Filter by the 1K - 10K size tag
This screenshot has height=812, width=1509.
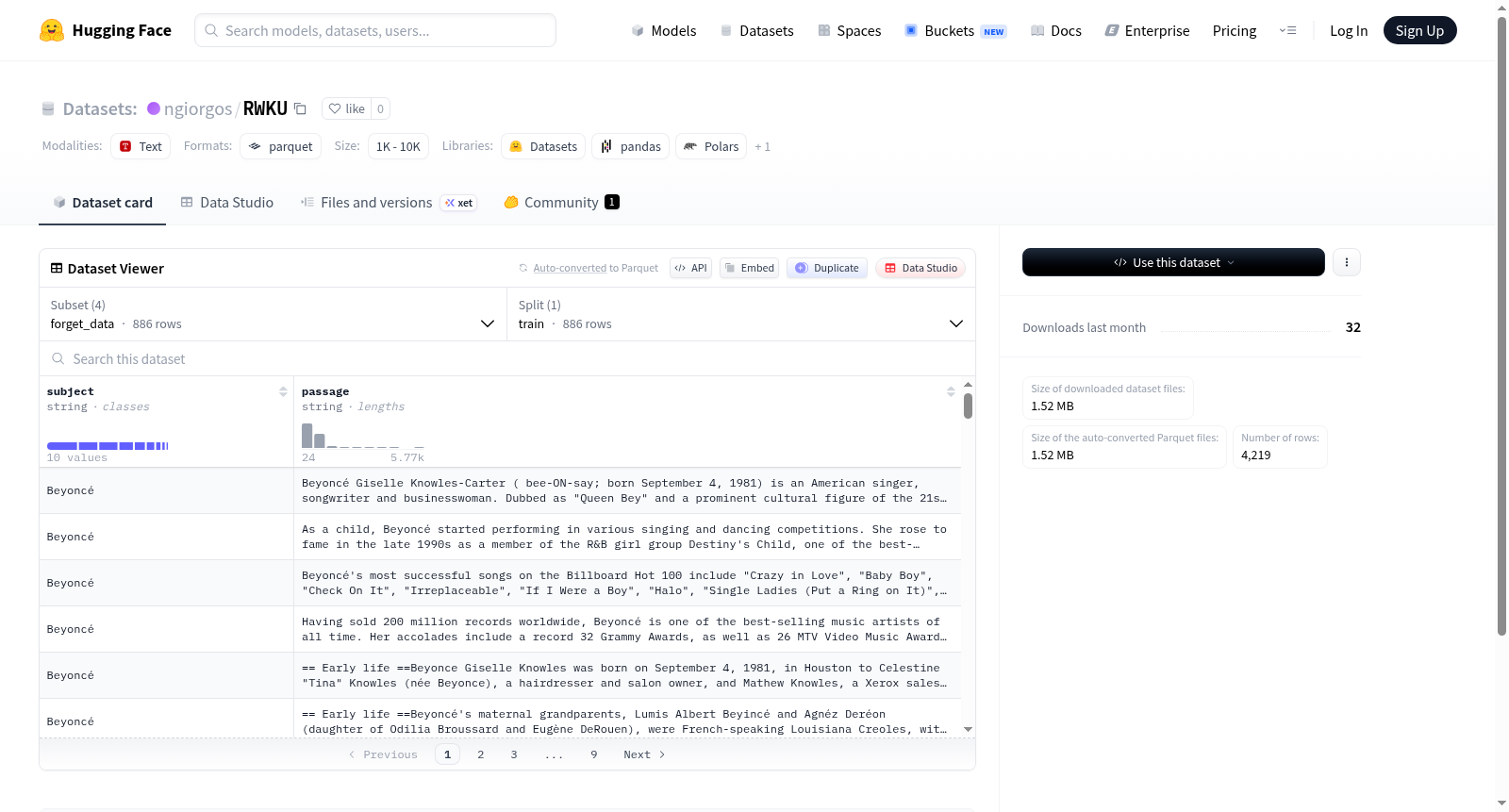(398, 146)
